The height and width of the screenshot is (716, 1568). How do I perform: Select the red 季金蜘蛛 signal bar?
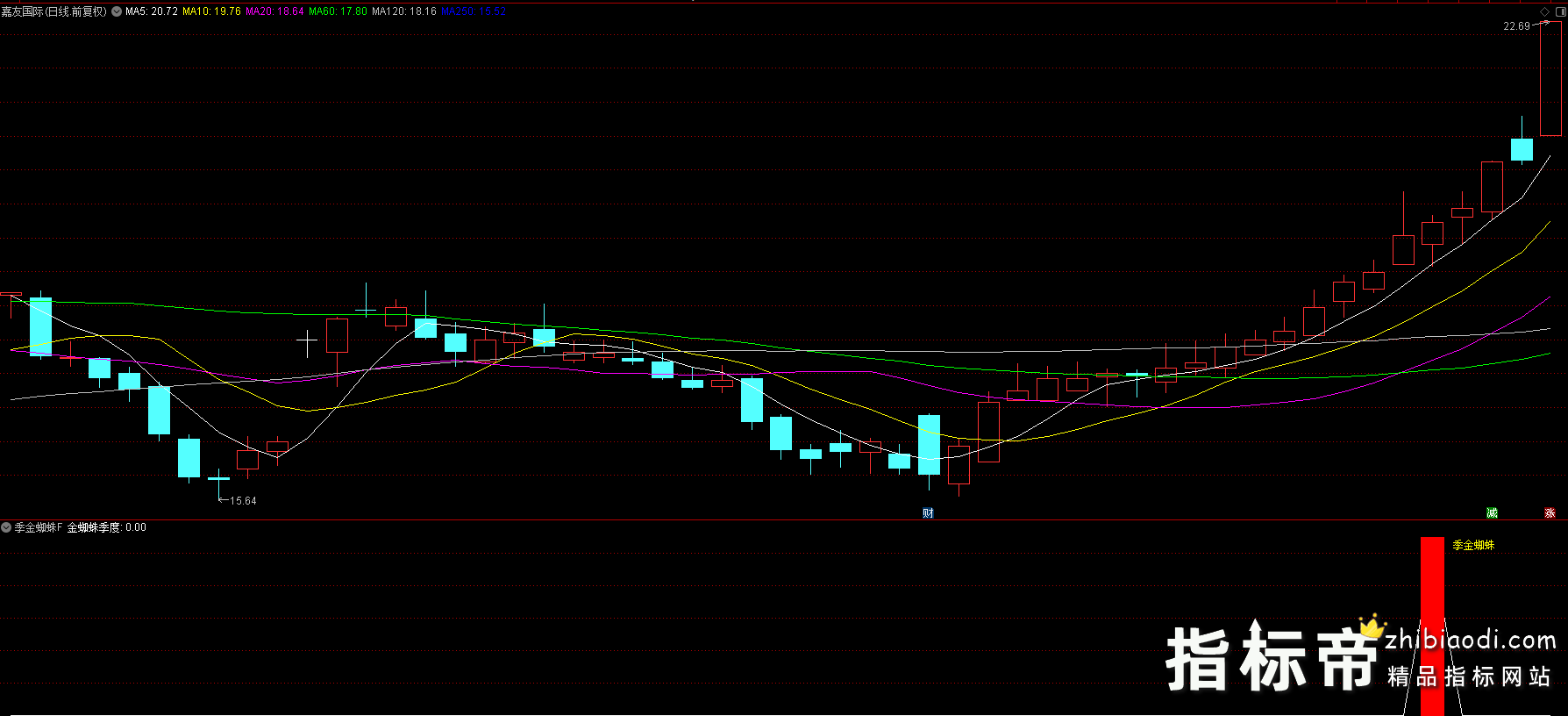point(1432,626)
